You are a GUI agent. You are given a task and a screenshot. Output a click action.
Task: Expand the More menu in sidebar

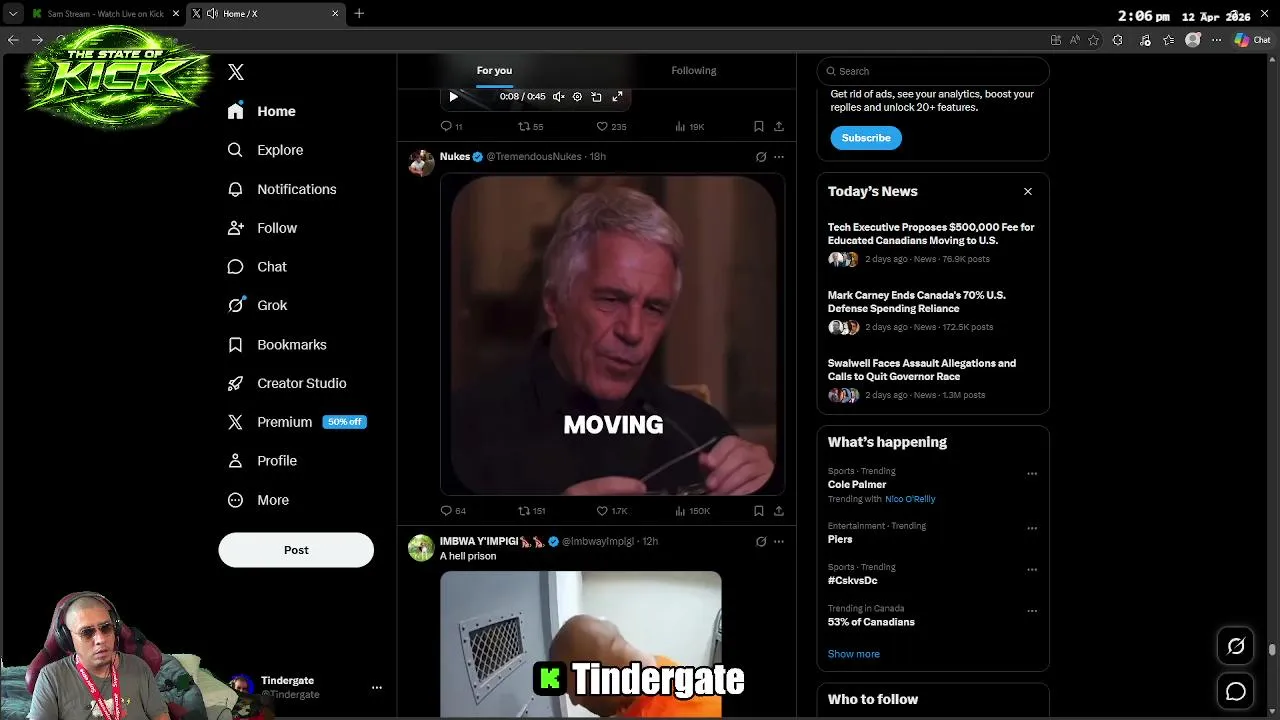click(259, 500)
